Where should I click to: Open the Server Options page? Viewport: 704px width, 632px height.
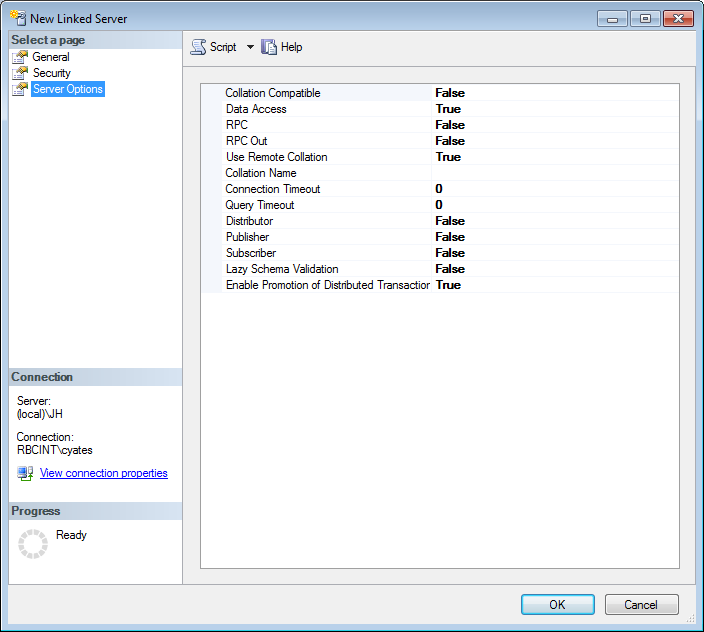pyautogui.click(x=67, y=89)
